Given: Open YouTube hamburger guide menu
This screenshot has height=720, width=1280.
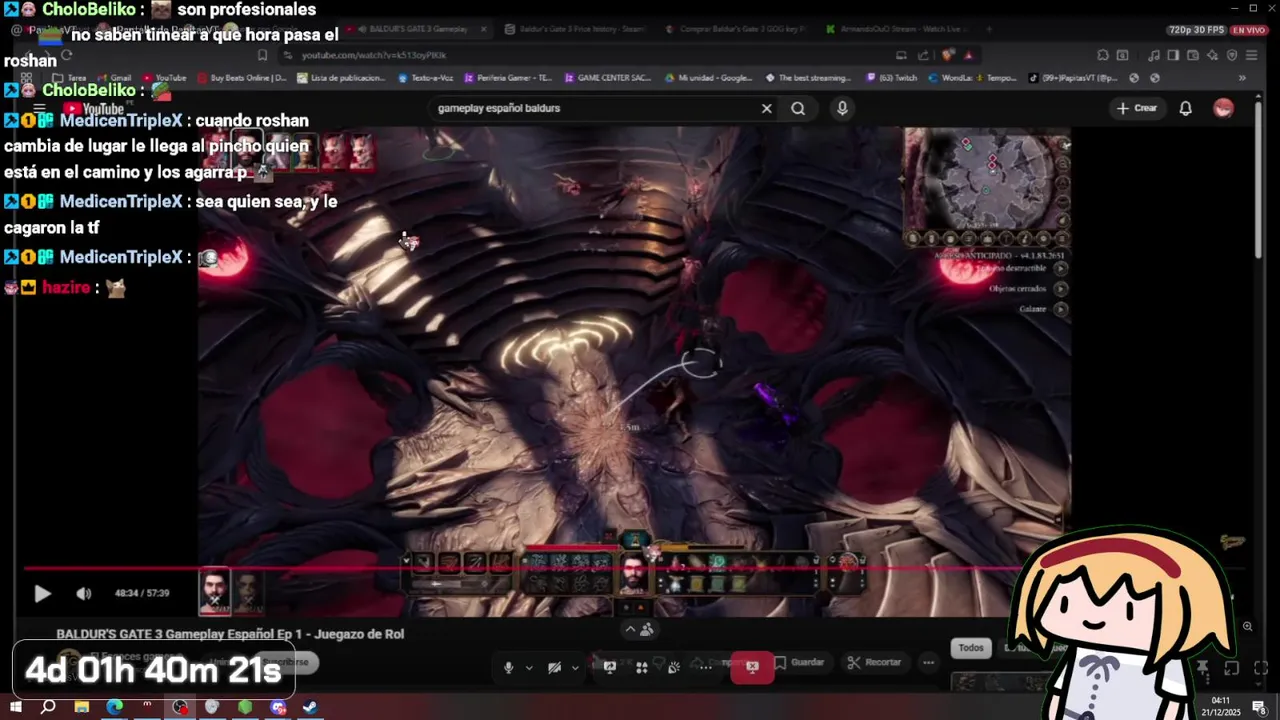Looking at the screenshot, I should pyautogui.click(x=39, y=108).
